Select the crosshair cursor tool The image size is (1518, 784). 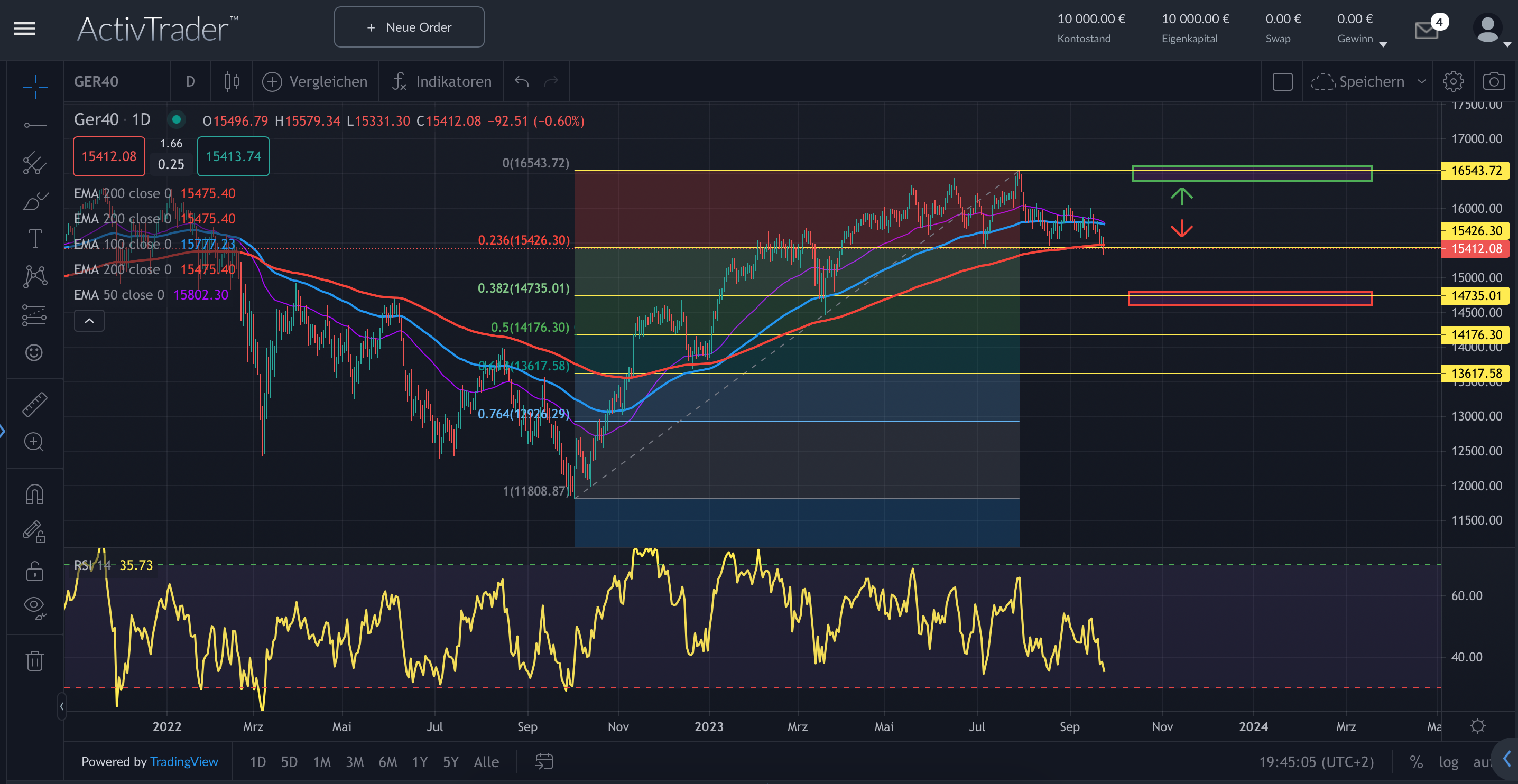[x=34, y=87]
